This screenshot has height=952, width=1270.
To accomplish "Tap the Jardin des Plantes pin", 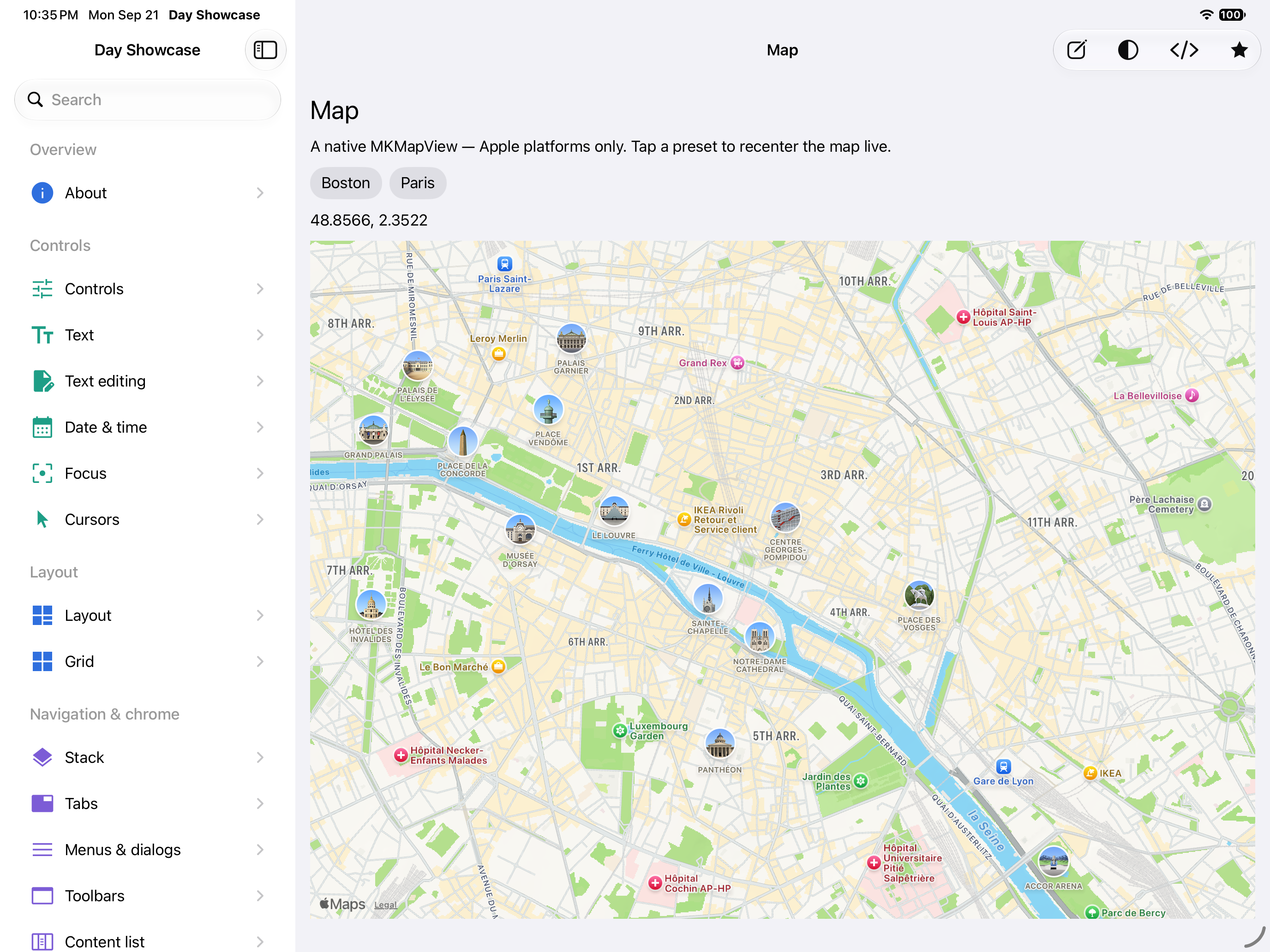I will [860, 780].
